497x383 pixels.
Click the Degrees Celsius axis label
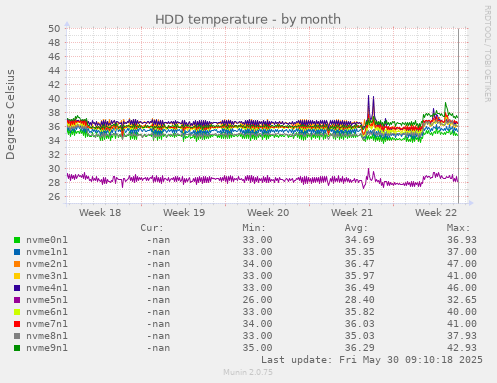click(10, 115)
